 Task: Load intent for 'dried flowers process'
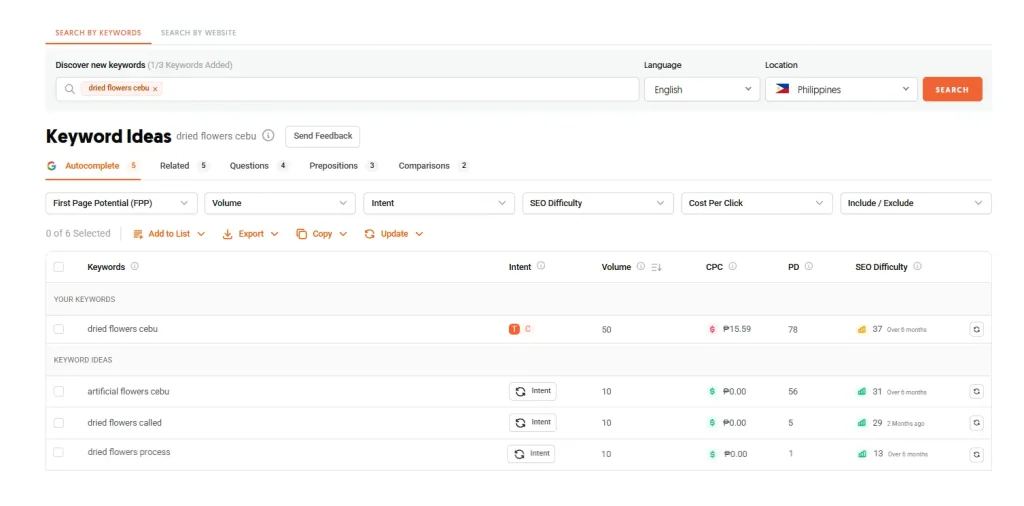click(531, 454)
